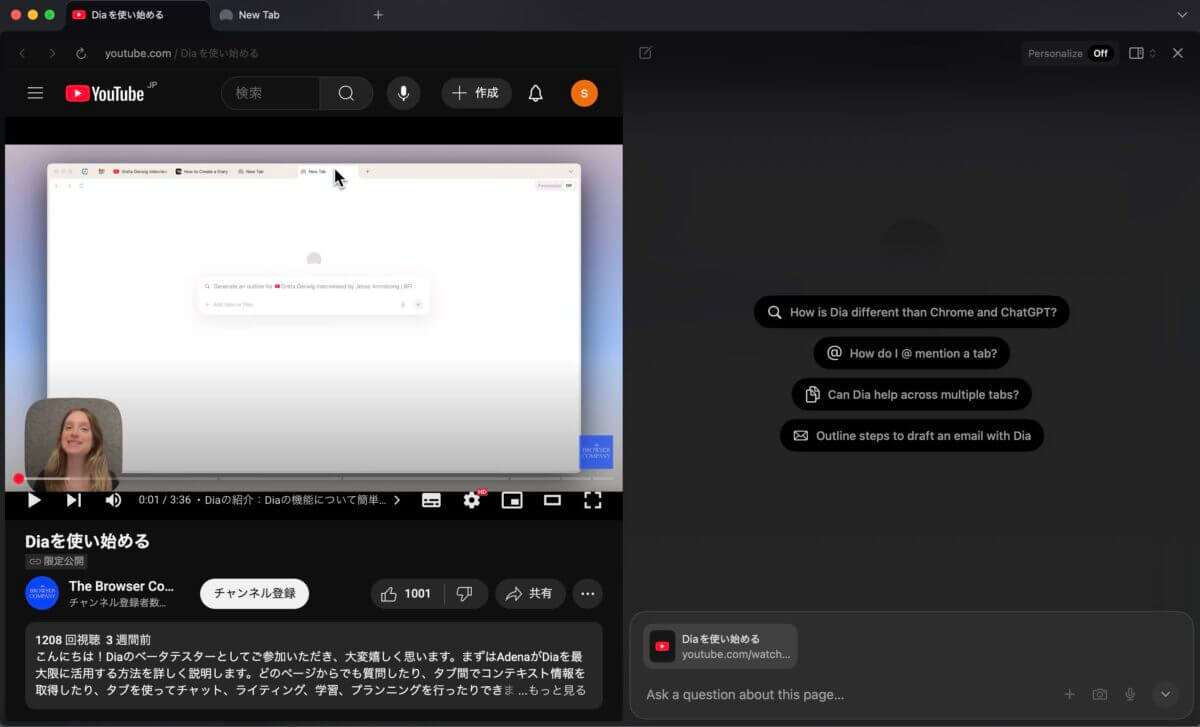Seek on the video progress bar
The height and width of the screenshot is (727, 1200).
[314, 479]
